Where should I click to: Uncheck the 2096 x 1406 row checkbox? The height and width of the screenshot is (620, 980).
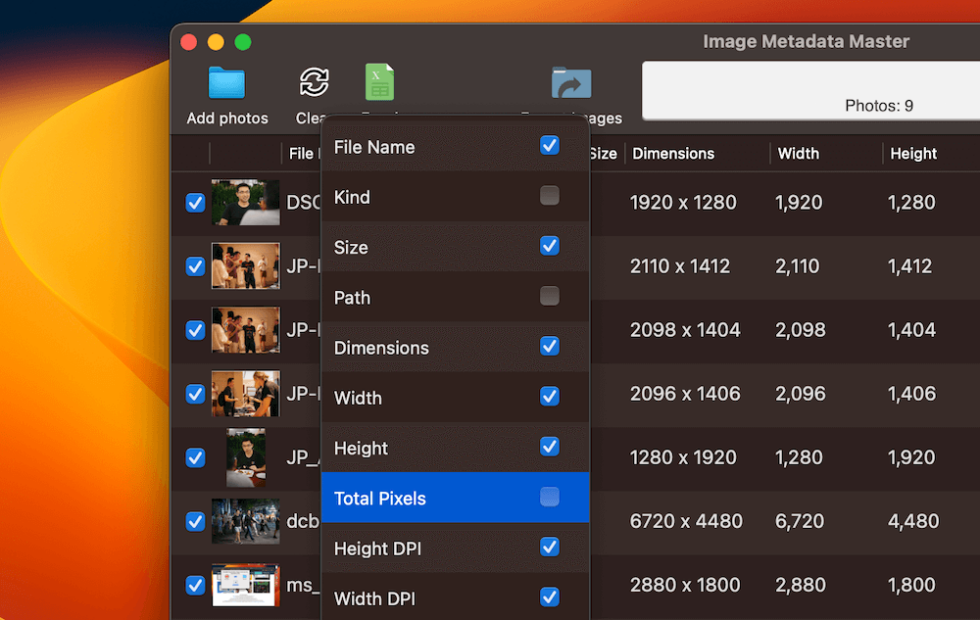pos(196,394)
